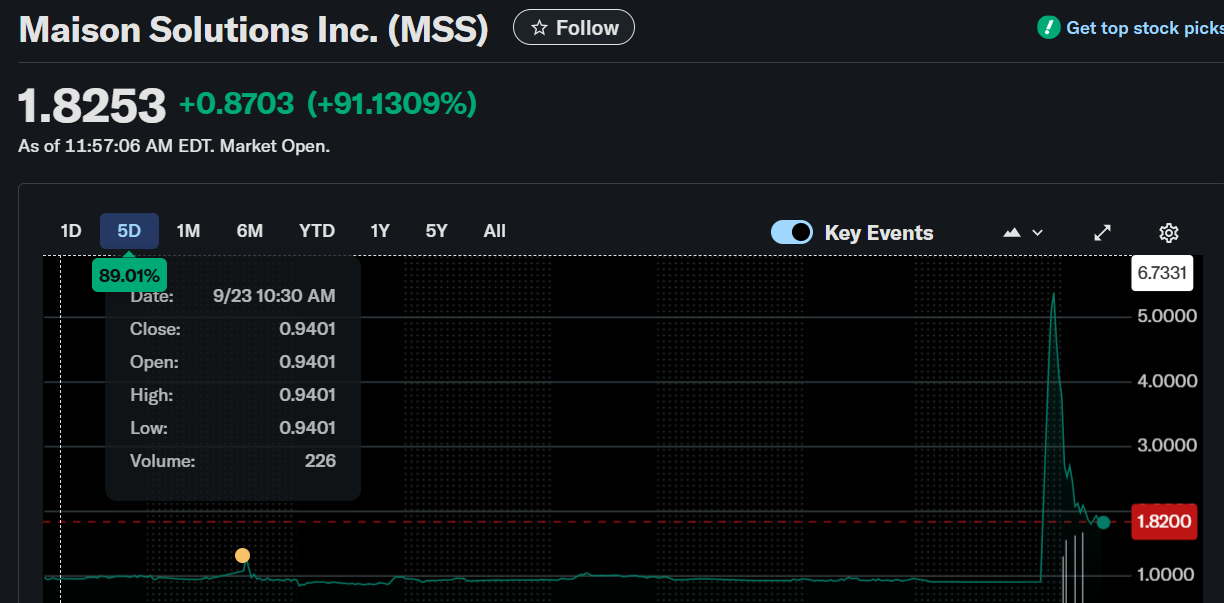Click the green current price dot
The height and width of the screenshot is (603, 1224).
point(1103,522)
